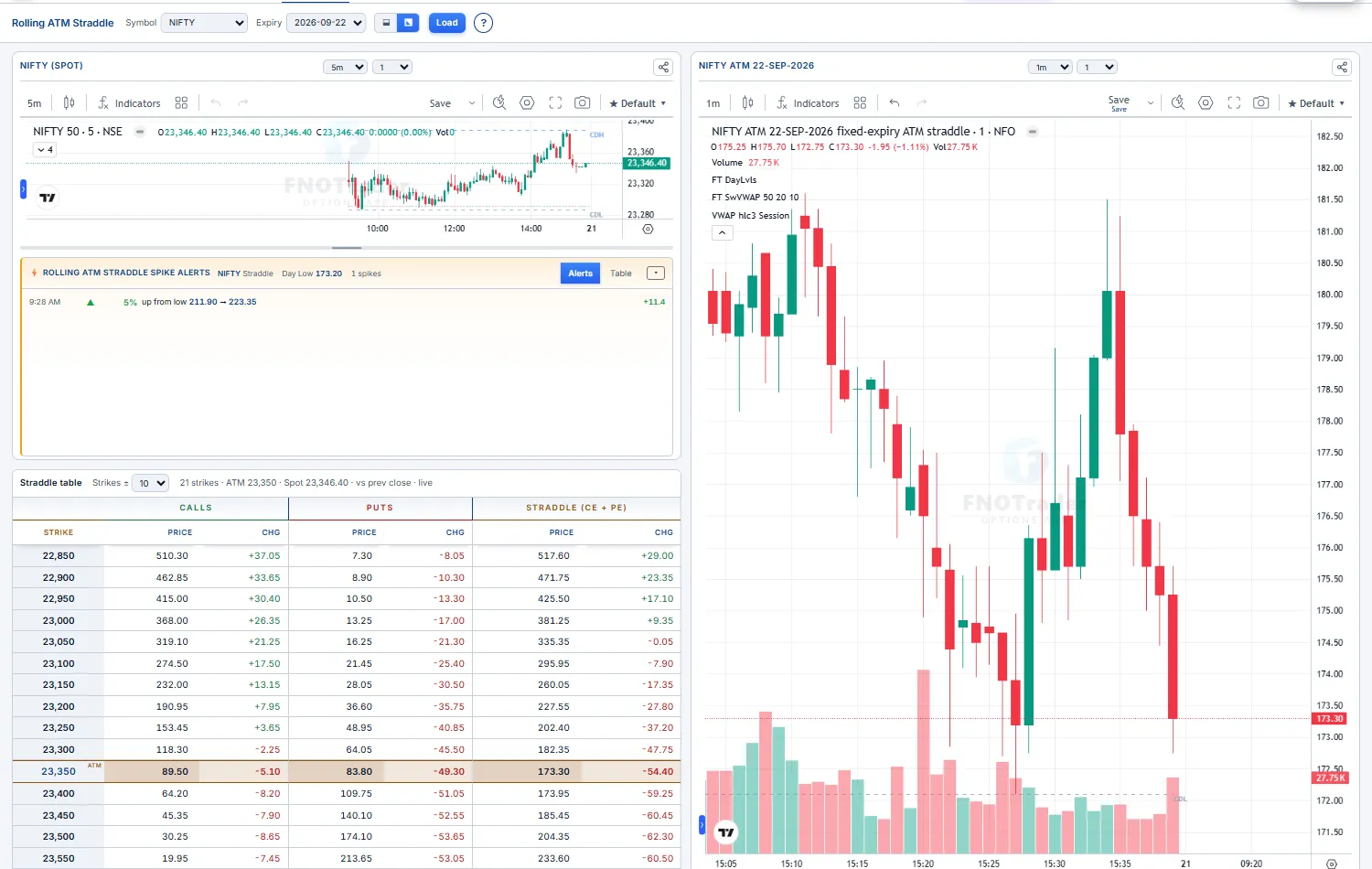Open the Expiry 2026-09-22 dropdown
The height and width of the screenshot is (869, 1372).
click(x=327, y=23)
